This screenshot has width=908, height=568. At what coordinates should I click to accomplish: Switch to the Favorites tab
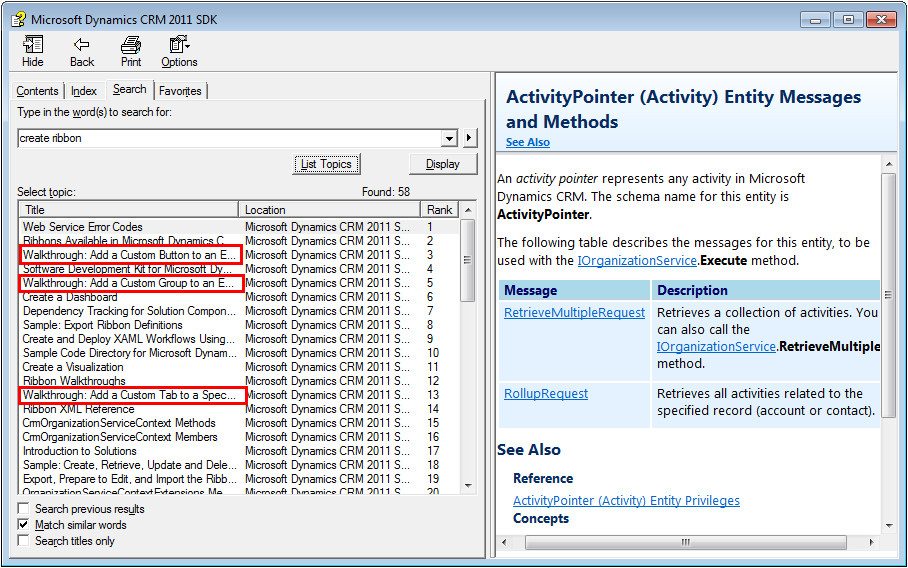[x=180, y=91]
